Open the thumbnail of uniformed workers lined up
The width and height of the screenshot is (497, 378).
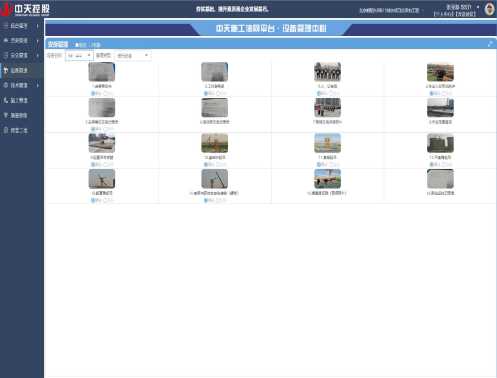click(x=327, y=107)
